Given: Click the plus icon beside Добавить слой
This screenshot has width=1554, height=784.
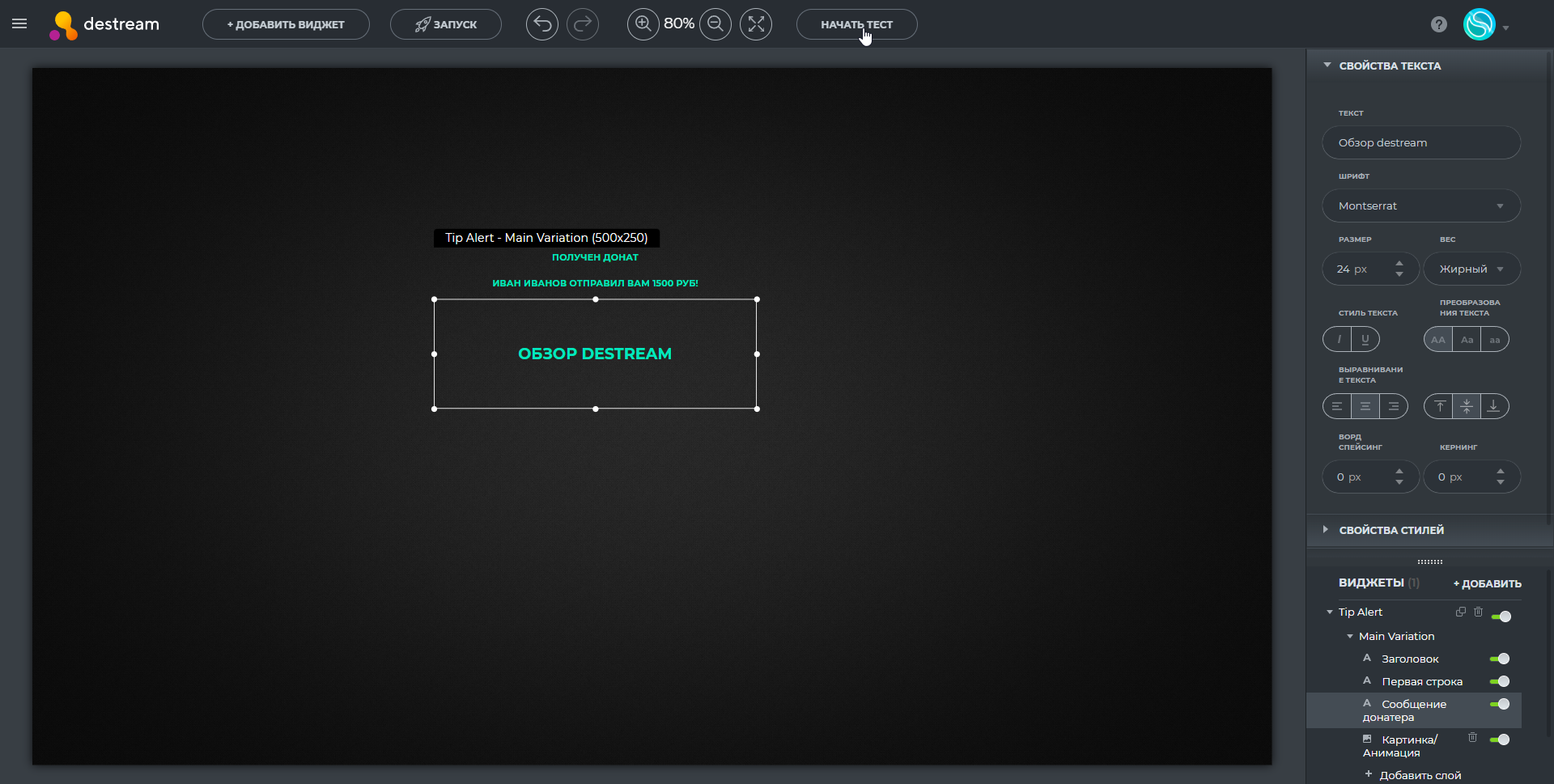Looking at the screenshot, I should (1369, 774).
